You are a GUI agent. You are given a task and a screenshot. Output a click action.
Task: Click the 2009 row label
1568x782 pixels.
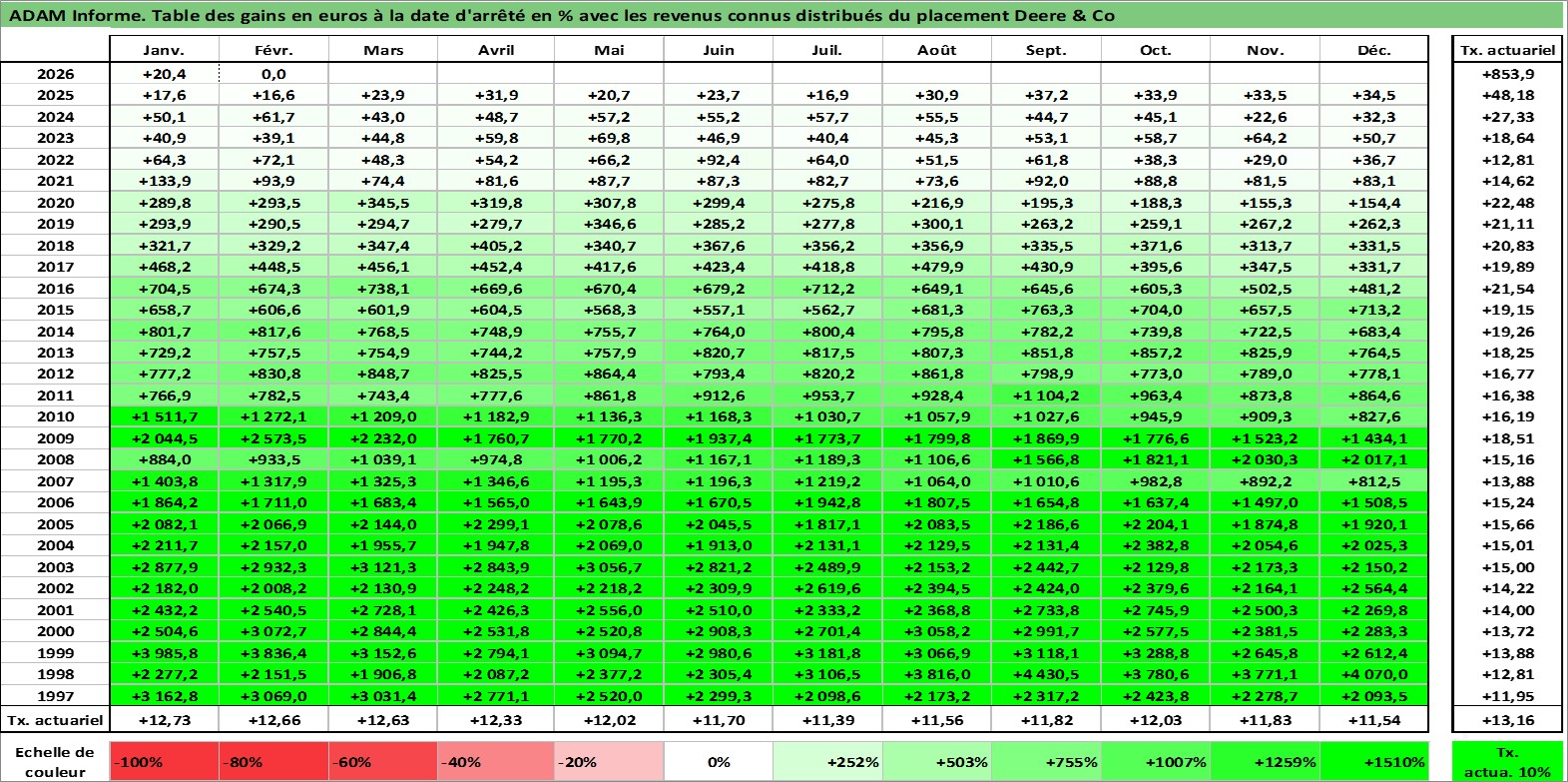pos(55,438)
